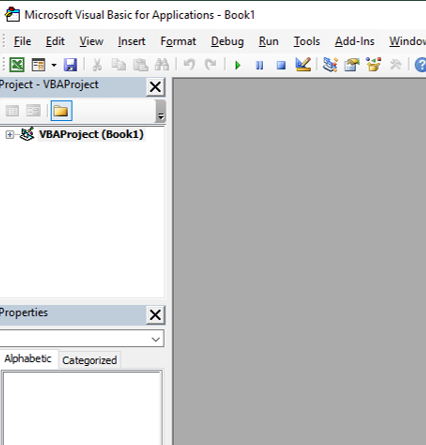Expand the VBAProject (Book1) tree node
The height and width of the screenshot is (445, 426).
pos(10,135)
